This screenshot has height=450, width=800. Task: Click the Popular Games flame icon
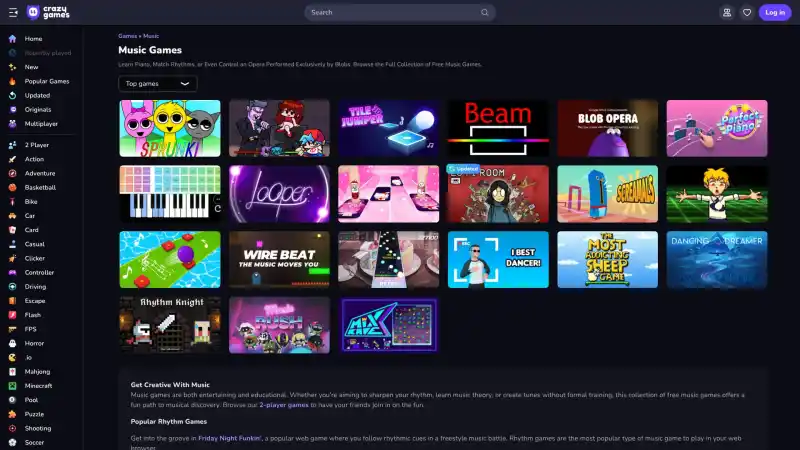click(12, 81)
